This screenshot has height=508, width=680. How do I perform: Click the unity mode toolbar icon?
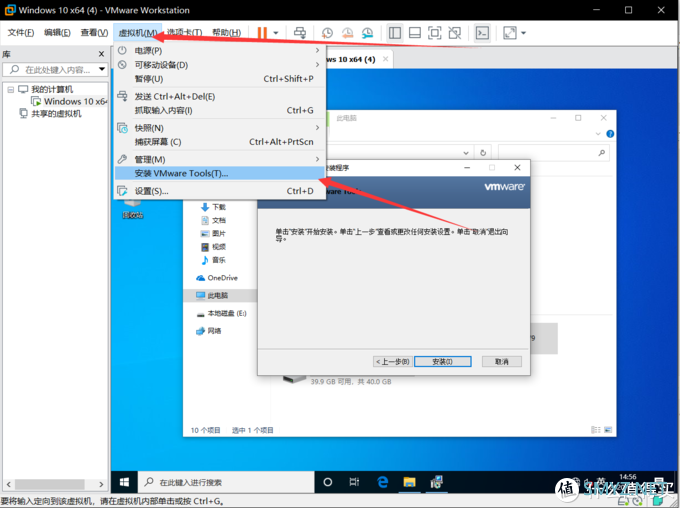[x=454, y=33]
